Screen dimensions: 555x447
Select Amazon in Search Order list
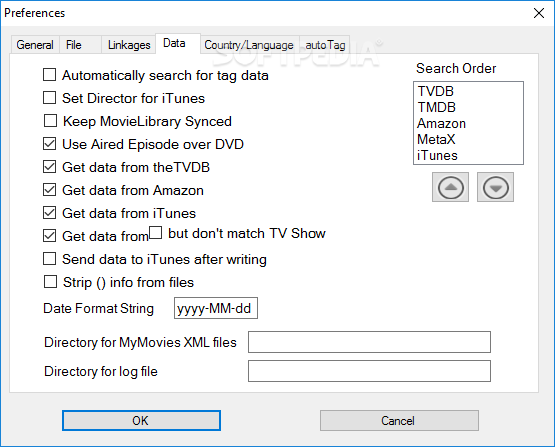point(441,123)
